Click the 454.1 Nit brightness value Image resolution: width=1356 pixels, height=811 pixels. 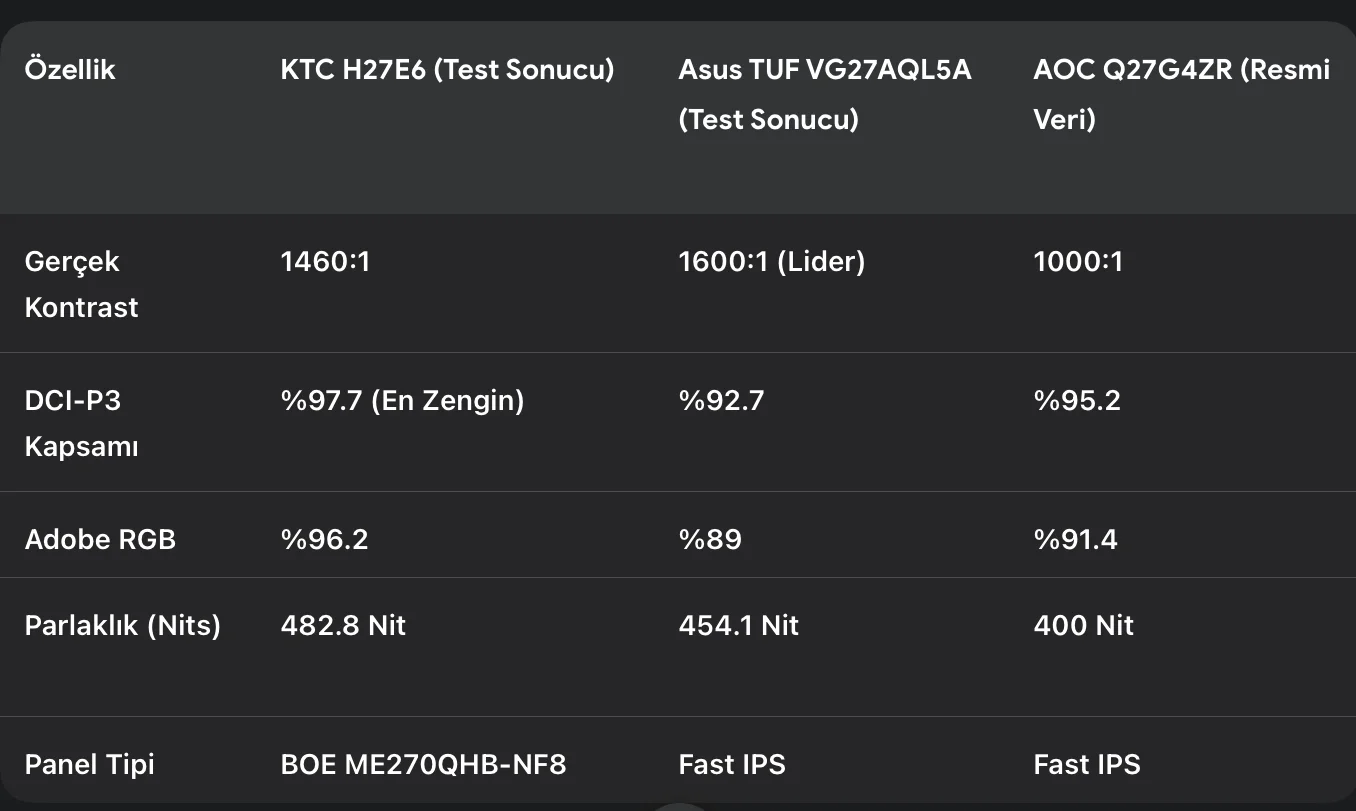738,626
